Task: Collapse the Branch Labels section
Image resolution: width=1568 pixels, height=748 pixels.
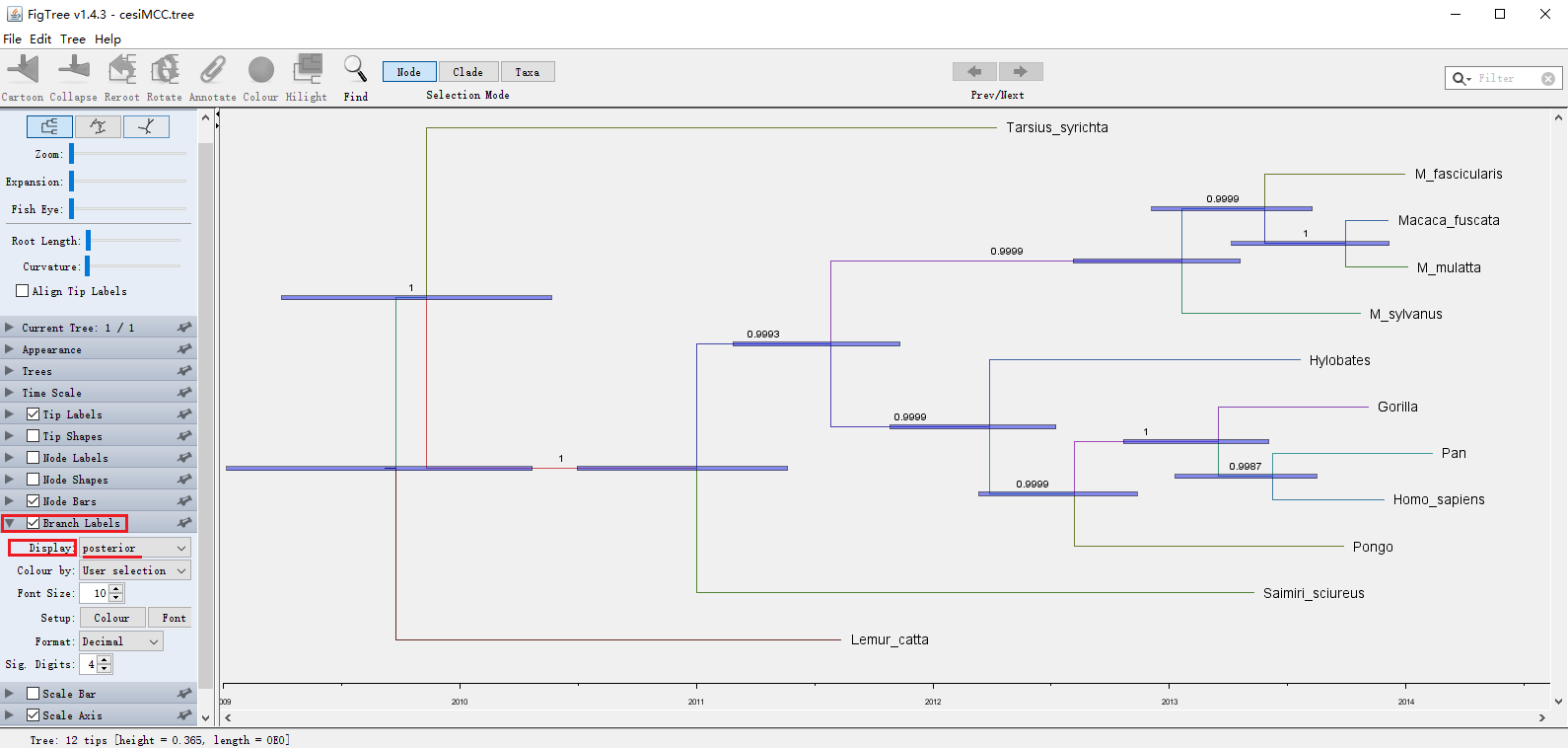Action: [x=9, y=523]
